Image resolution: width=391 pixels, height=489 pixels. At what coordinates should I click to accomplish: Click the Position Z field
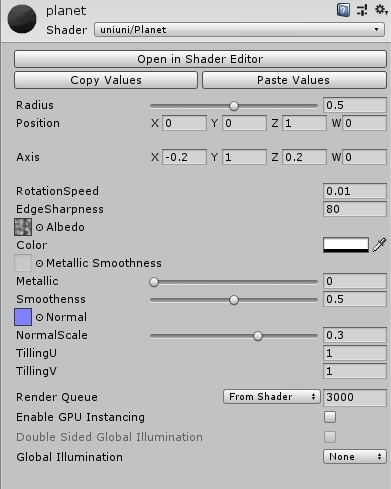(304, 123)
